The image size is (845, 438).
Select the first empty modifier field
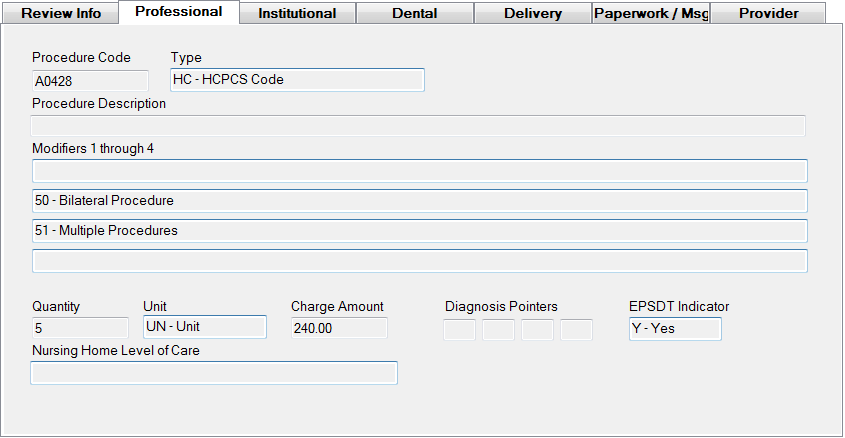(419, 171)
